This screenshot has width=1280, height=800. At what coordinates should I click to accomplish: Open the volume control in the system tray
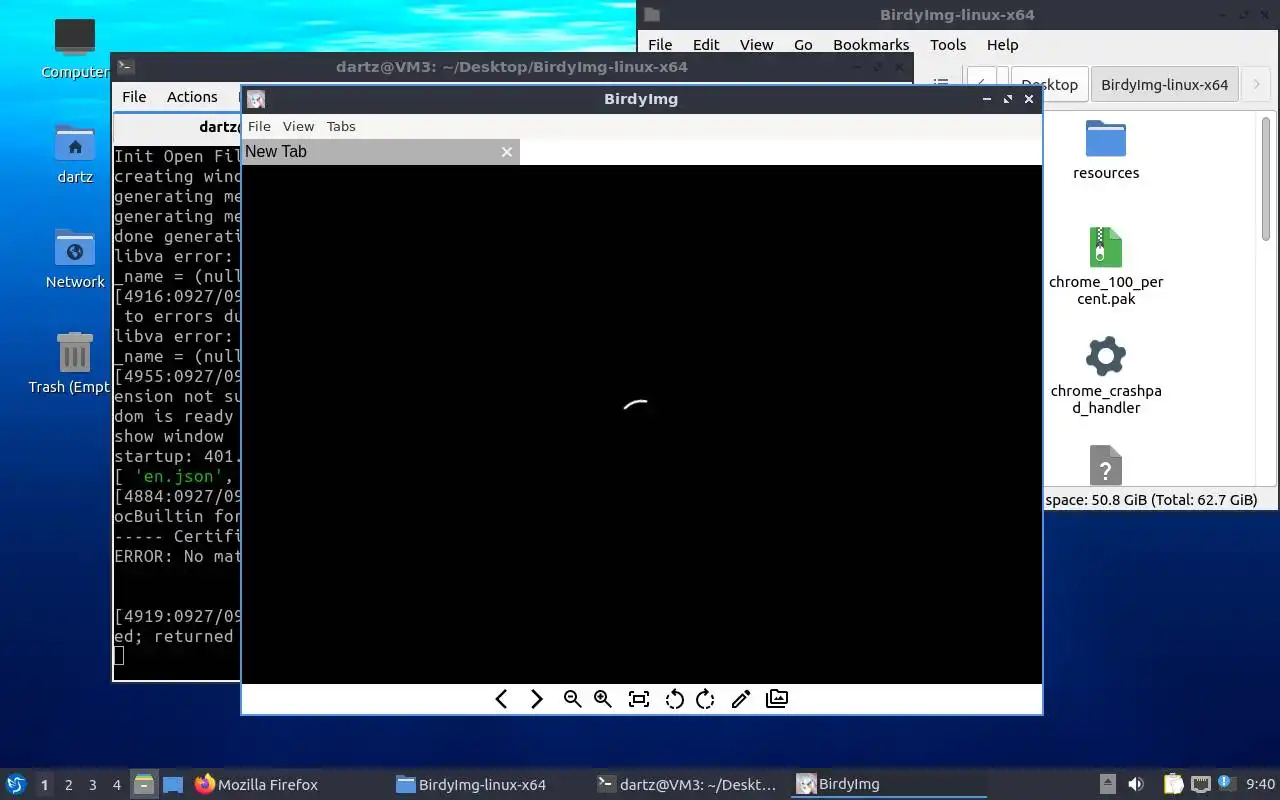click(1136, 784)
